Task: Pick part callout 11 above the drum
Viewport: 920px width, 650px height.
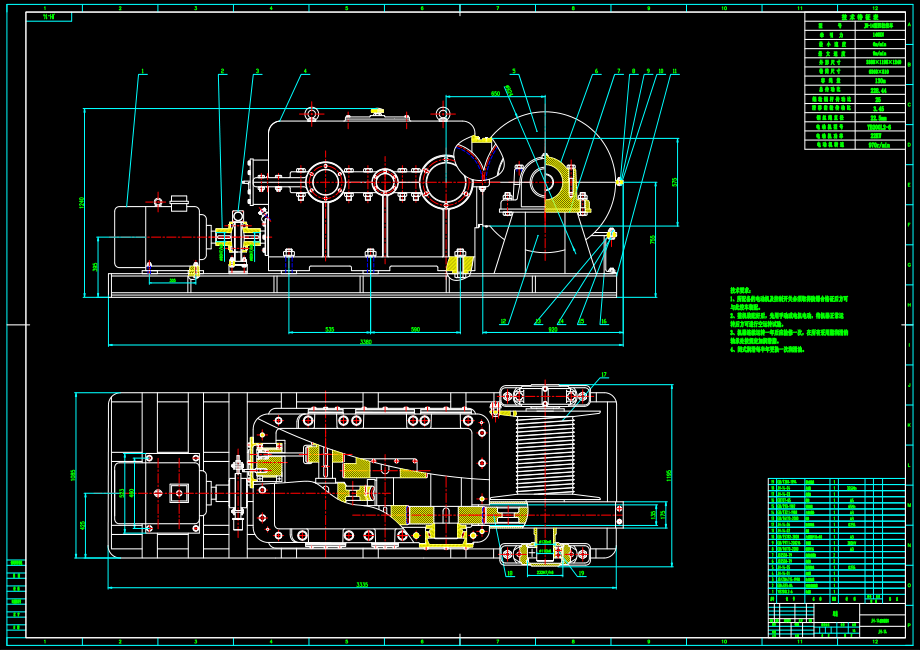Action: pos(674,71)
